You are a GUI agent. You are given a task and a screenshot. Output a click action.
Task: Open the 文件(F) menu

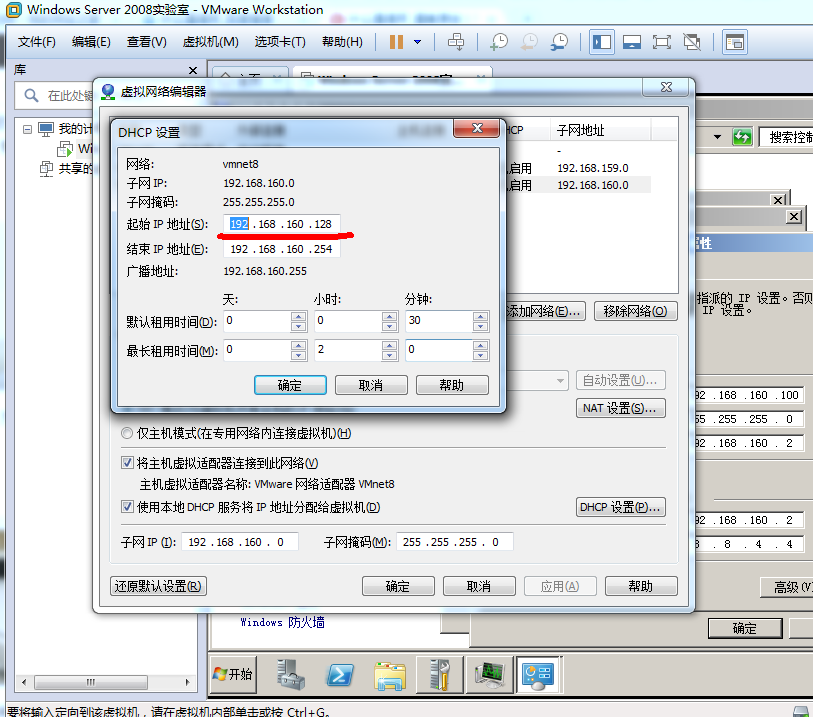point(37,42)
